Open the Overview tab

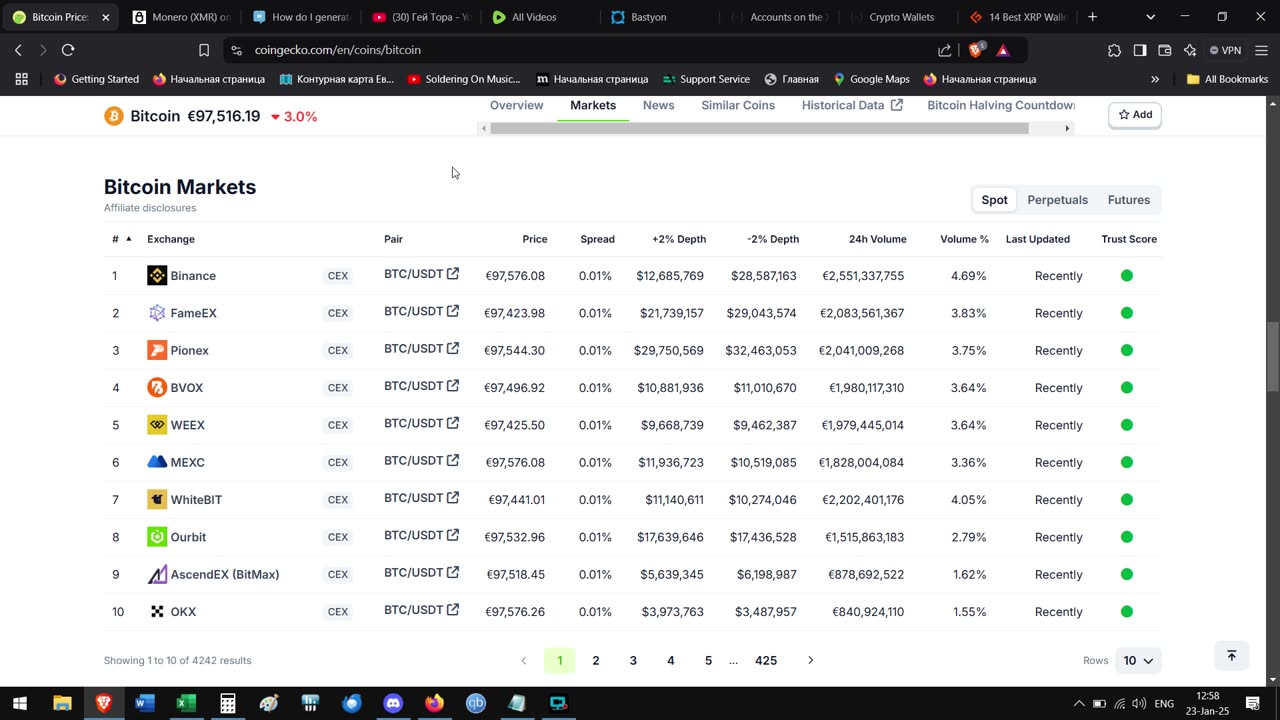(516, 105)
